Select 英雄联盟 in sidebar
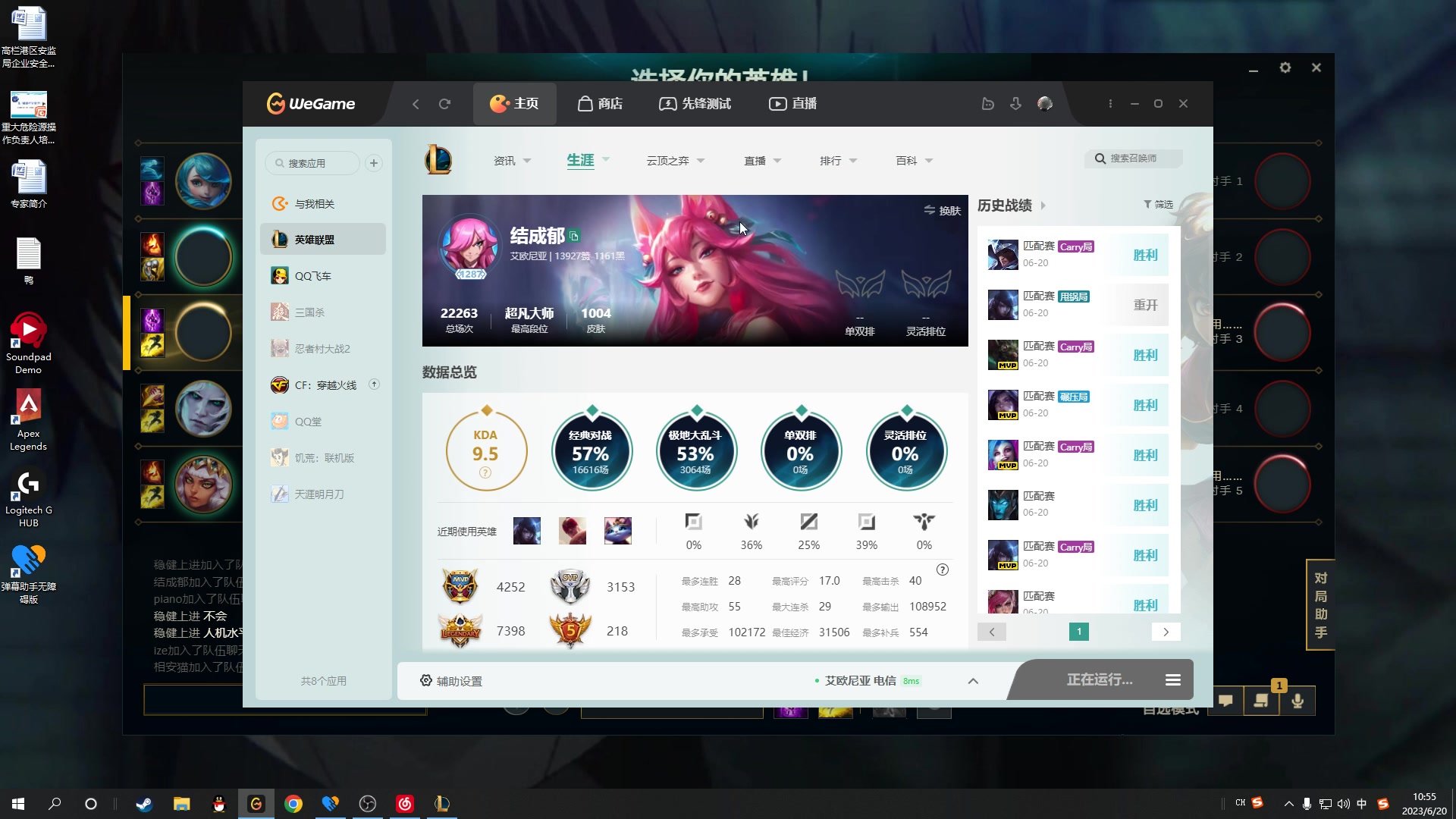 (323, 240)
